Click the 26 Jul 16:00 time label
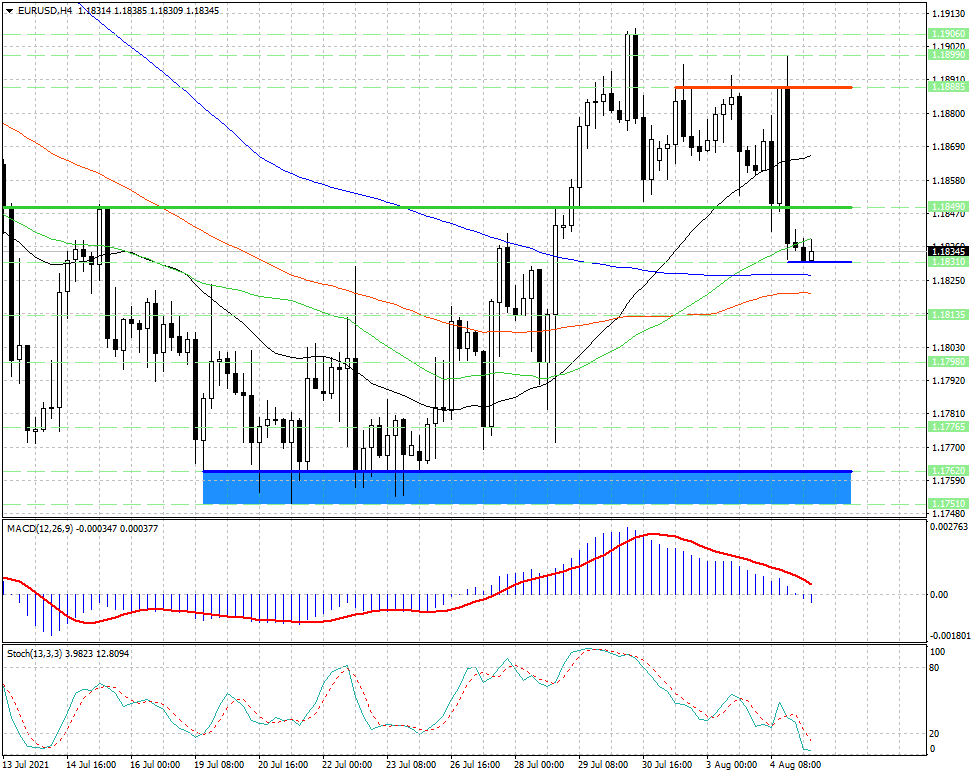Screen dimensions: 972x776 (x=475, y=765)
